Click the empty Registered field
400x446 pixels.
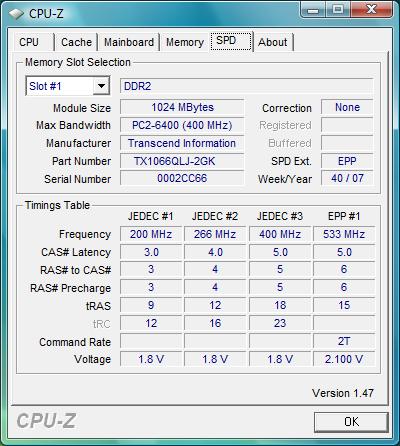tap(347, 125)
